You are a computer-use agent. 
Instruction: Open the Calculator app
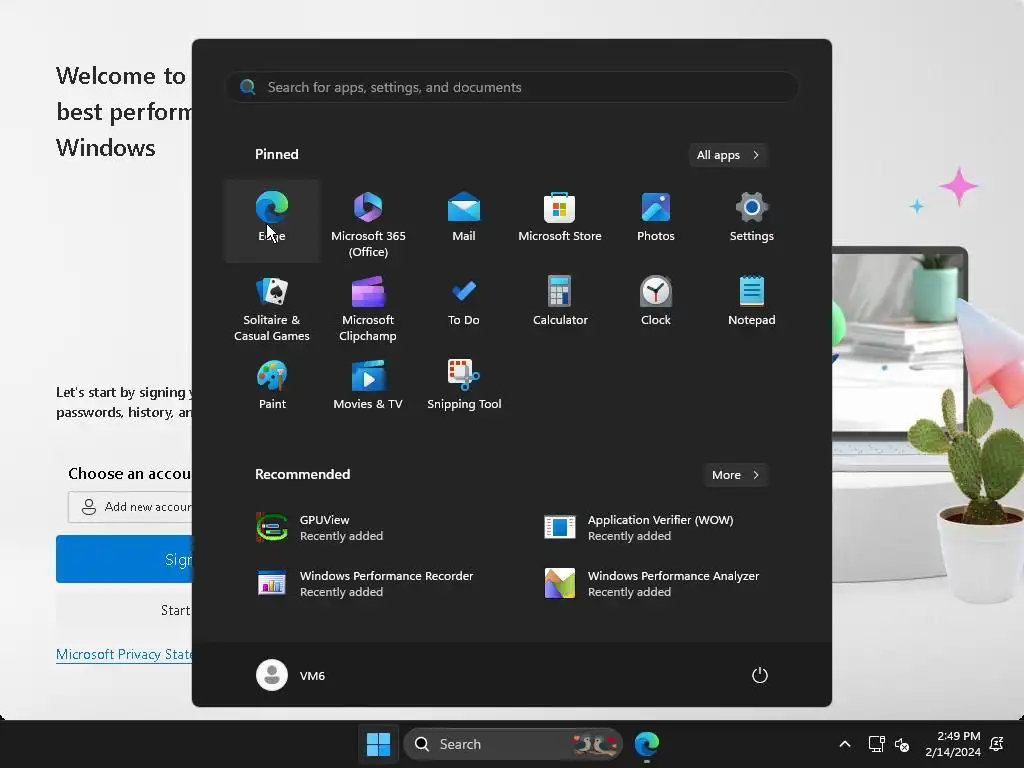tap(560, 305)
